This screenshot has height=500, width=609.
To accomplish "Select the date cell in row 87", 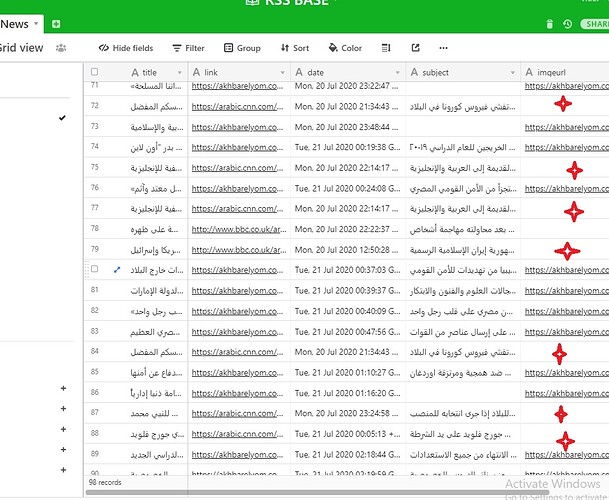I will pos(348,413).
